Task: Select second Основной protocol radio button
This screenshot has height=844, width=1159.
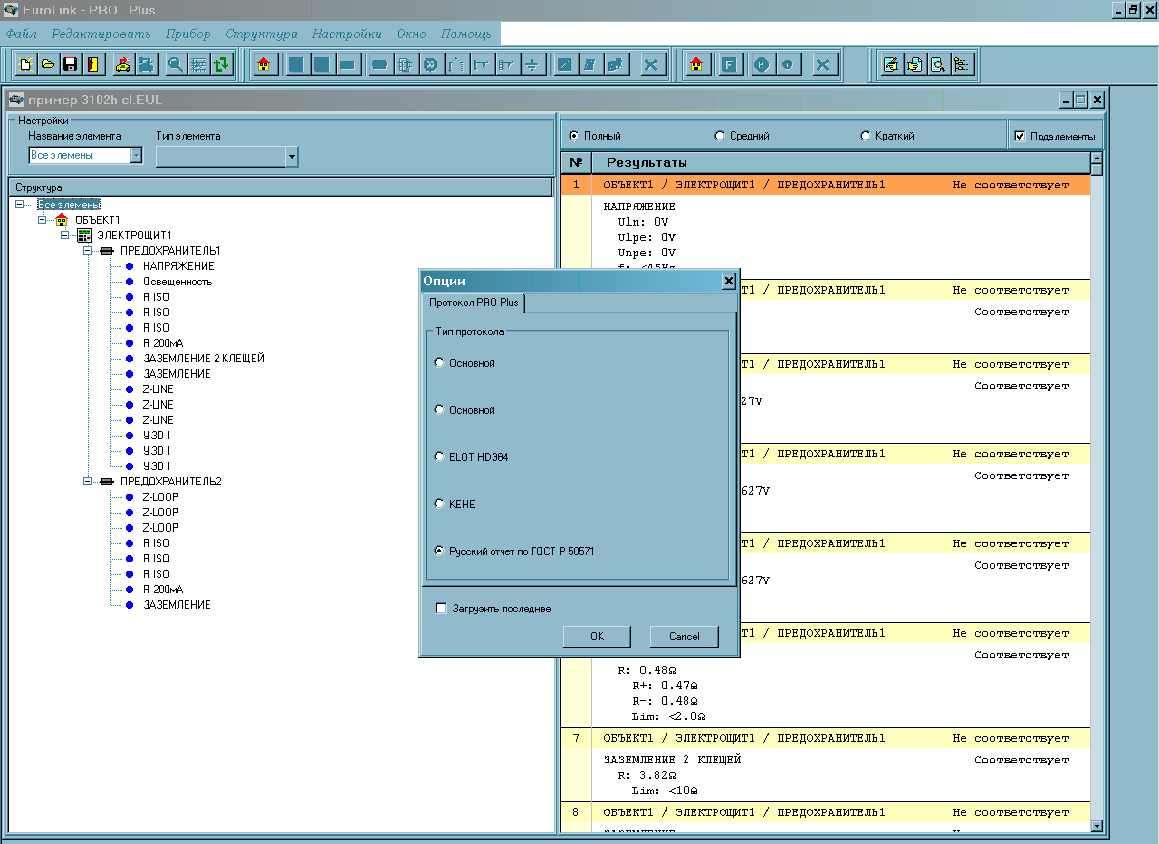Action: tap(439, 409)
